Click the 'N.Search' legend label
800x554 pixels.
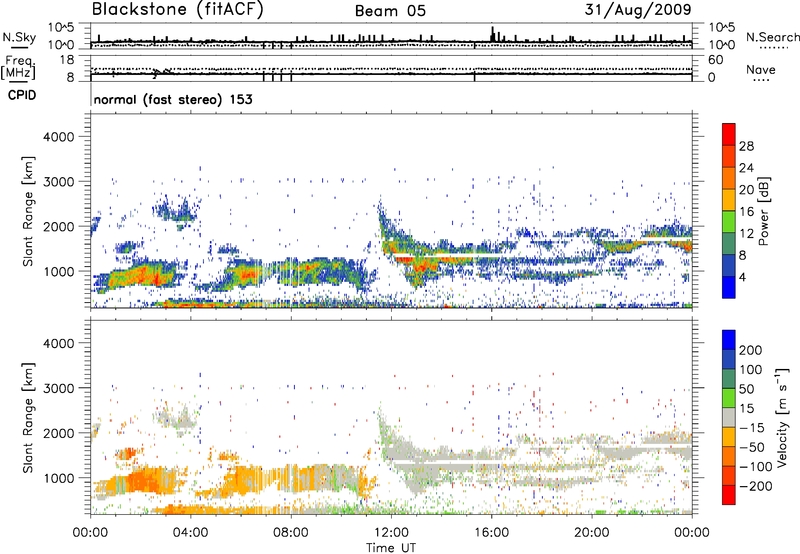772,37
